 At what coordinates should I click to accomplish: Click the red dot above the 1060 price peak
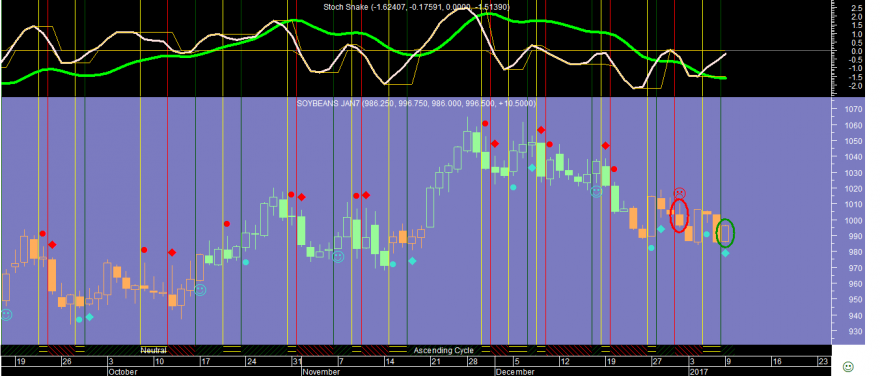[x=485, y=123]
